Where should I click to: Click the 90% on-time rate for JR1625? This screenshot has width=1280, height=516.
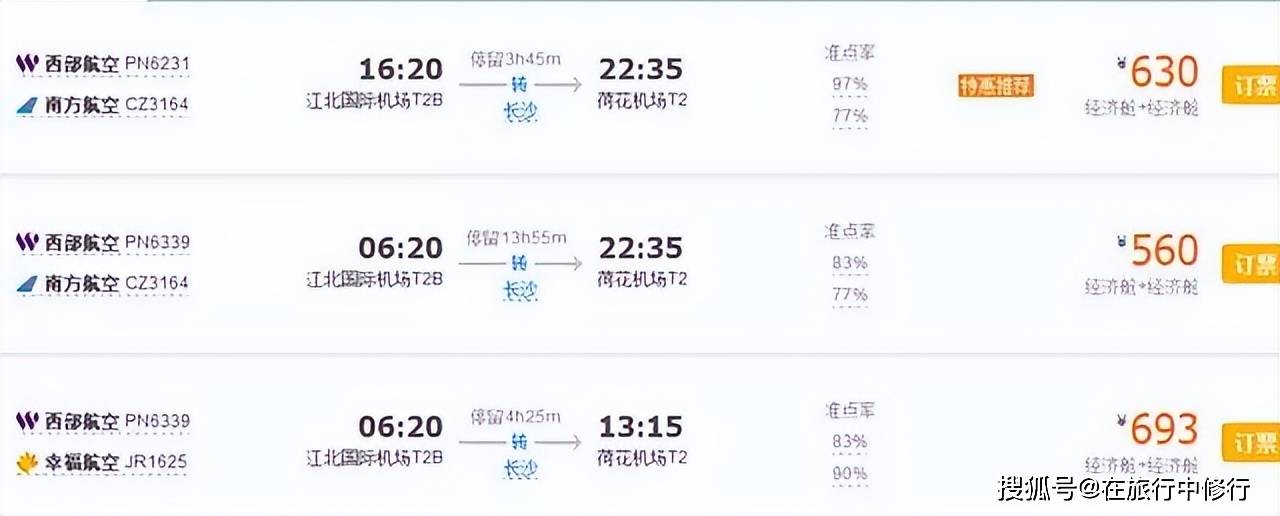(x=849, y=473)
